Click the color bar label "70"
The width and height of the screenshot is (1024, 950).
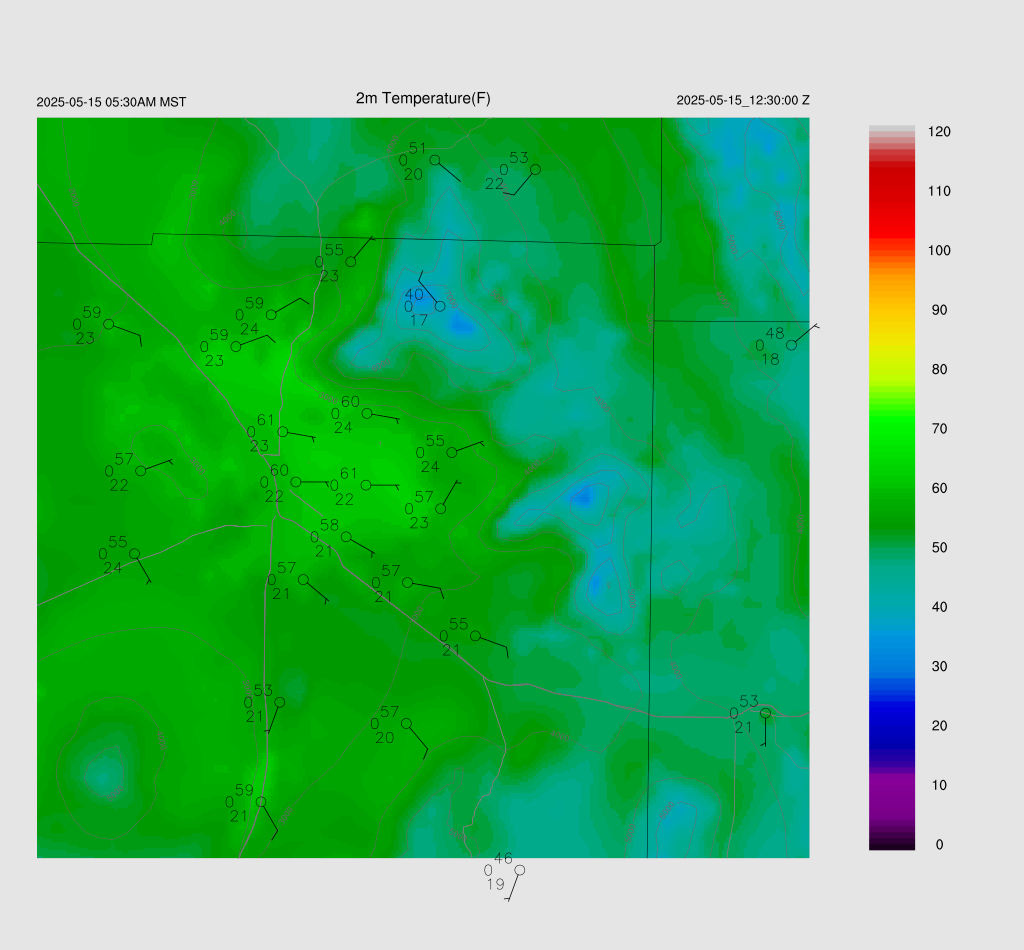tap(939, 429)
